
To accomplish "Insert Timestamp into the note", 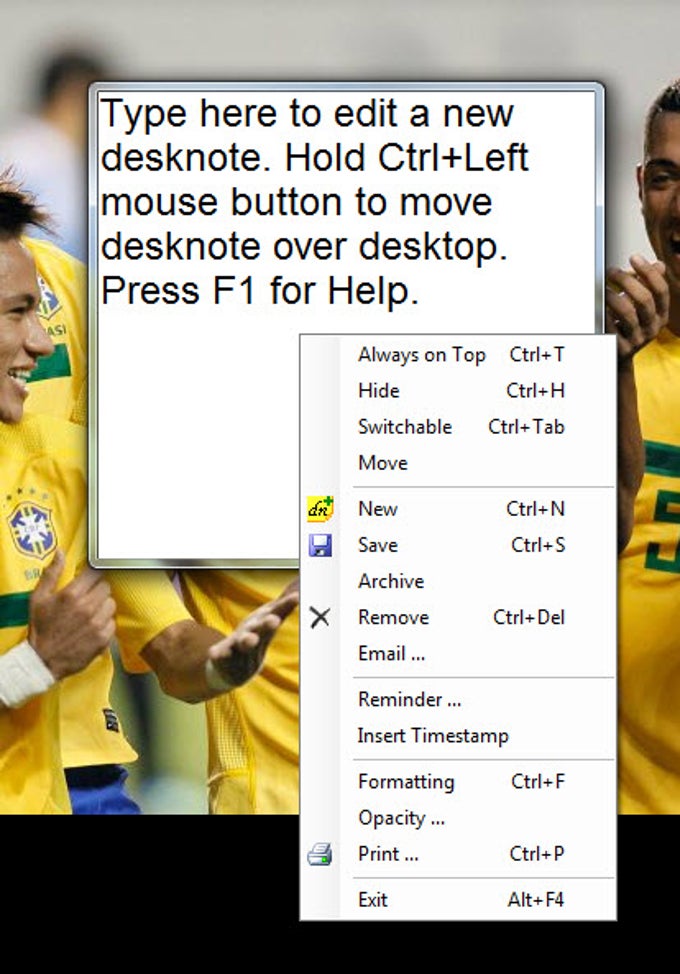I will point(458,735).
